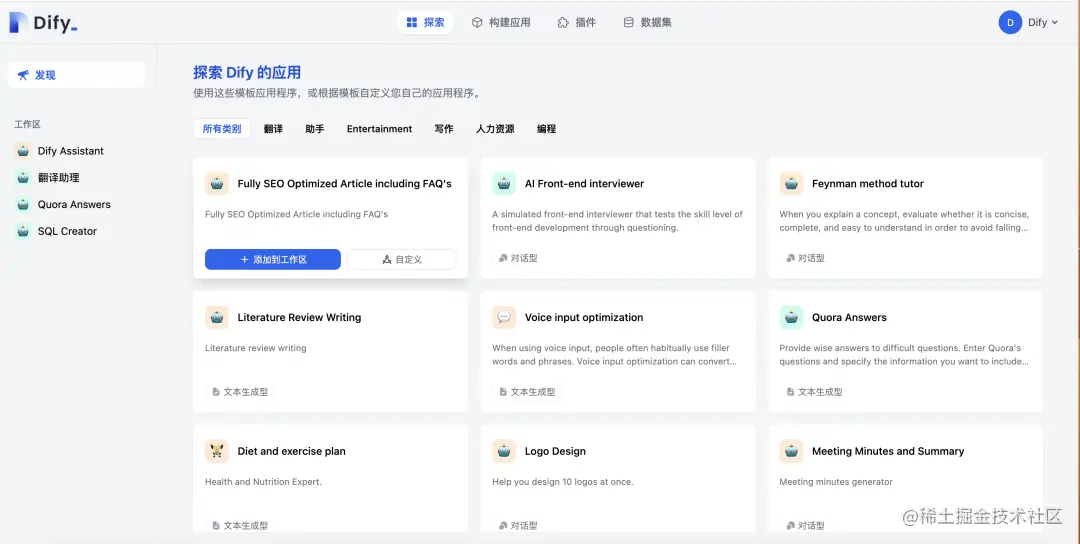Image resolution: width=1080 pixels, height=544 pixels.
Task: Click the Literature Review Writing card icon
Action: click(x=217, y=317)
